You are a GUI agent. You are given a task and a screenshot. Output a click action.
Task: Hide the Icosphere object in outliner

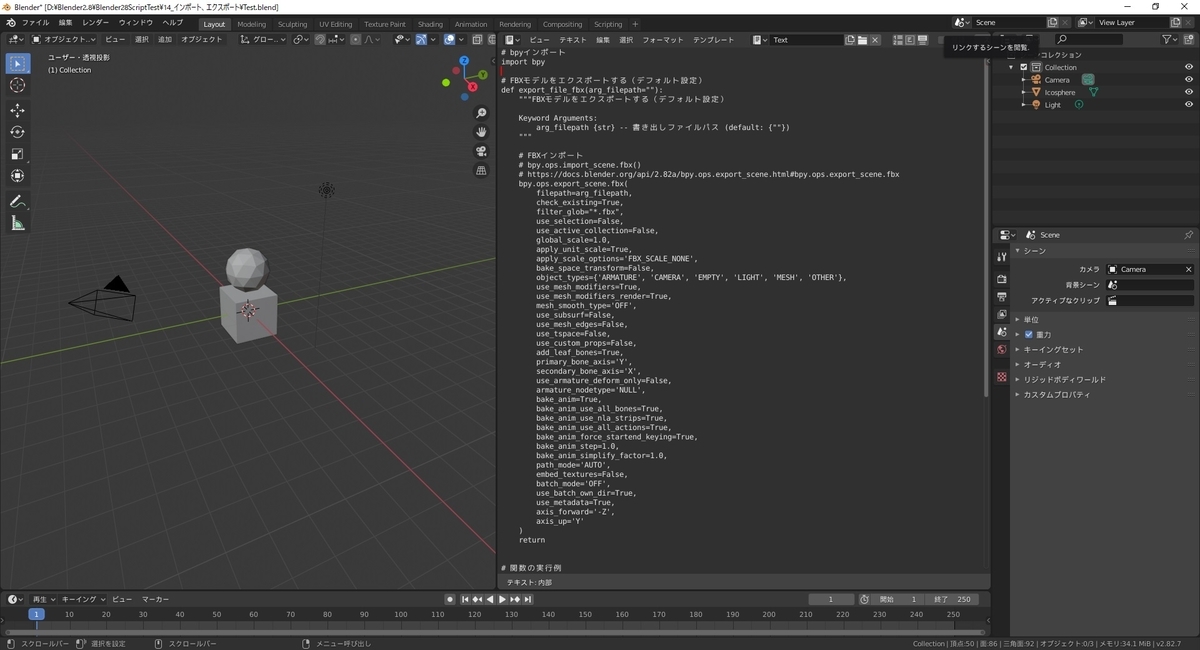point(1189,92)
